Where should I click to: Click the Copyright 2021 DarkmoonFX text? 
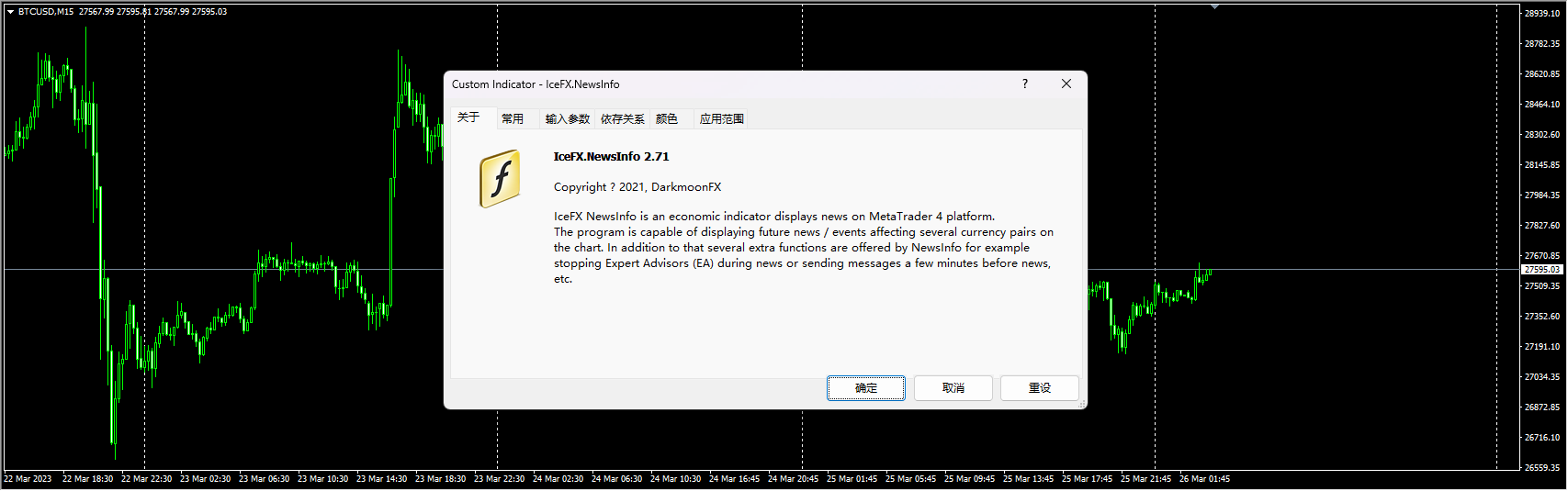637,187
